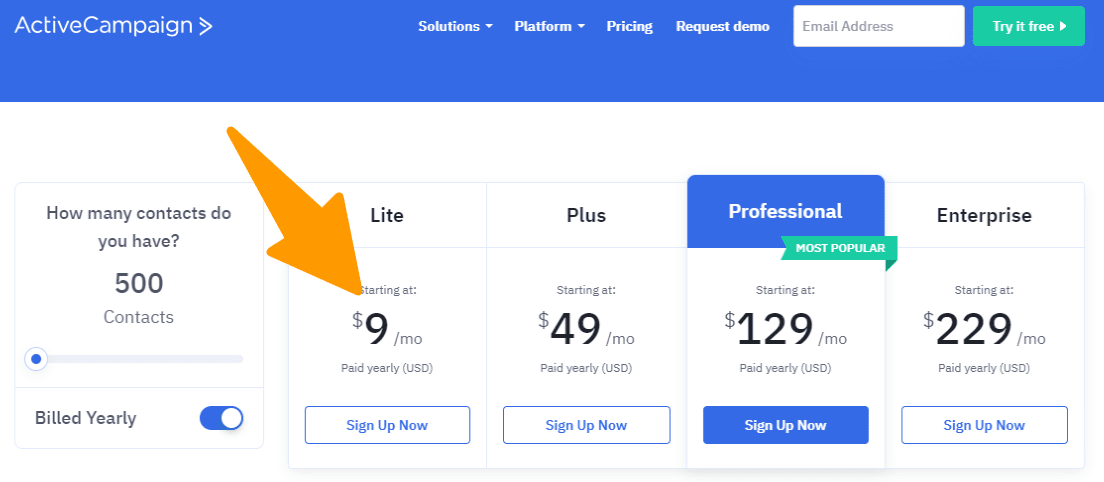Click the contacts slider handle
1104x482 pixels.
[37, 358]
